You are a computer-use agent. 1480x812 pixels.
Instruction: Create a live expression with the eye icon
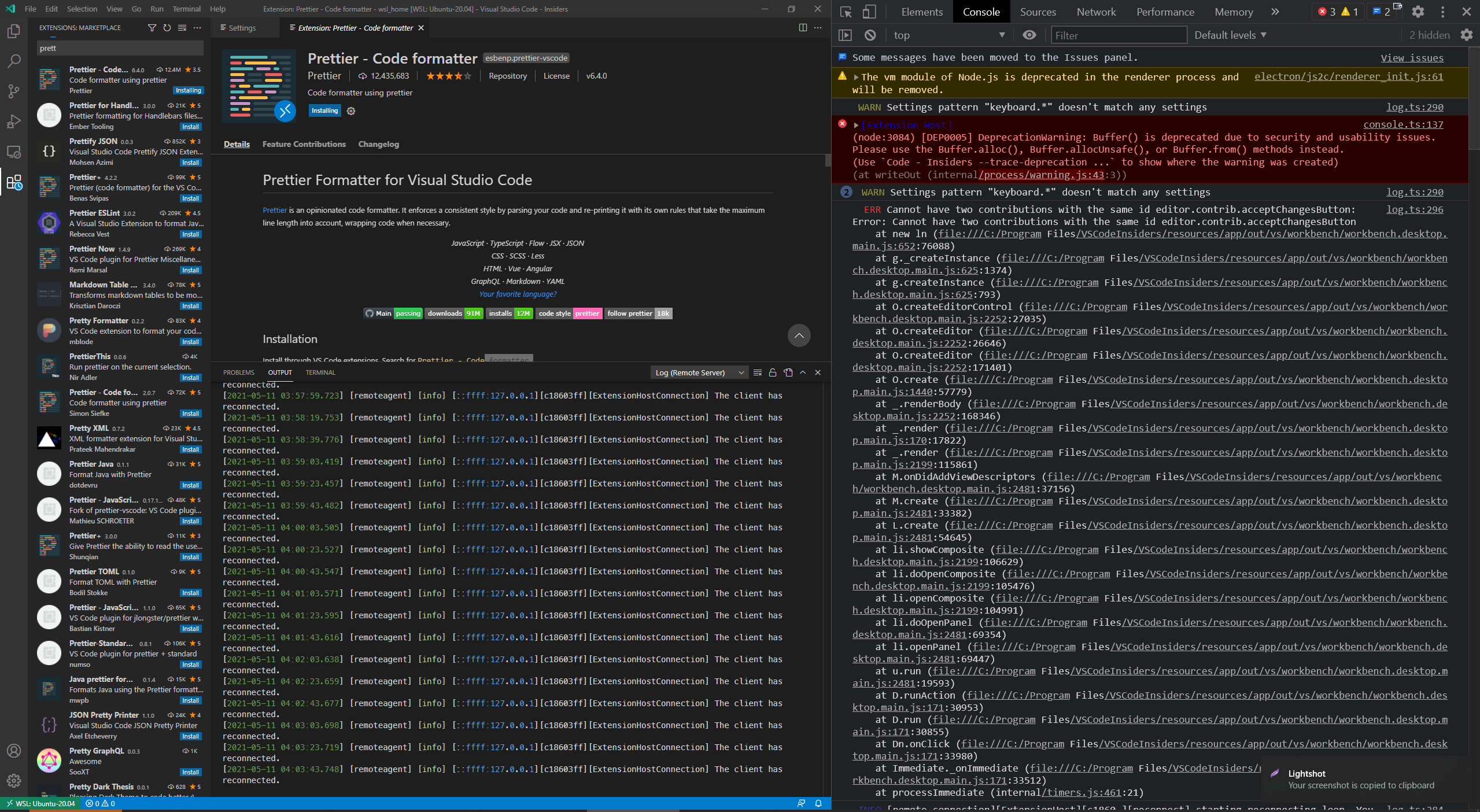tap(1029, 35)
